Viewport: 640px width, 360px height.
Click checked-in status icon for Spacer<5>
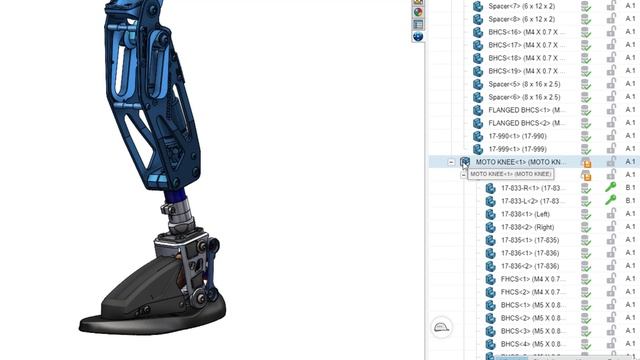[586, 84]
